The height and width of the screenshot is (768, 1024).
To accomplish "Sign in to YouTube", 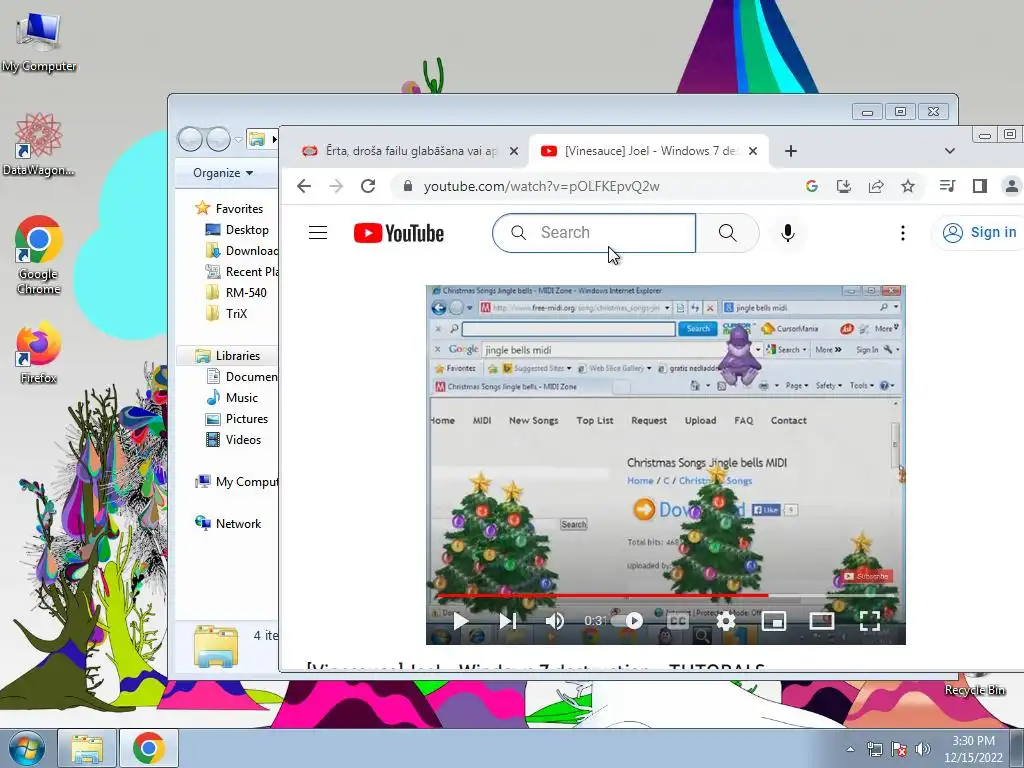I will pyautogui.click(x=979, y=232).
